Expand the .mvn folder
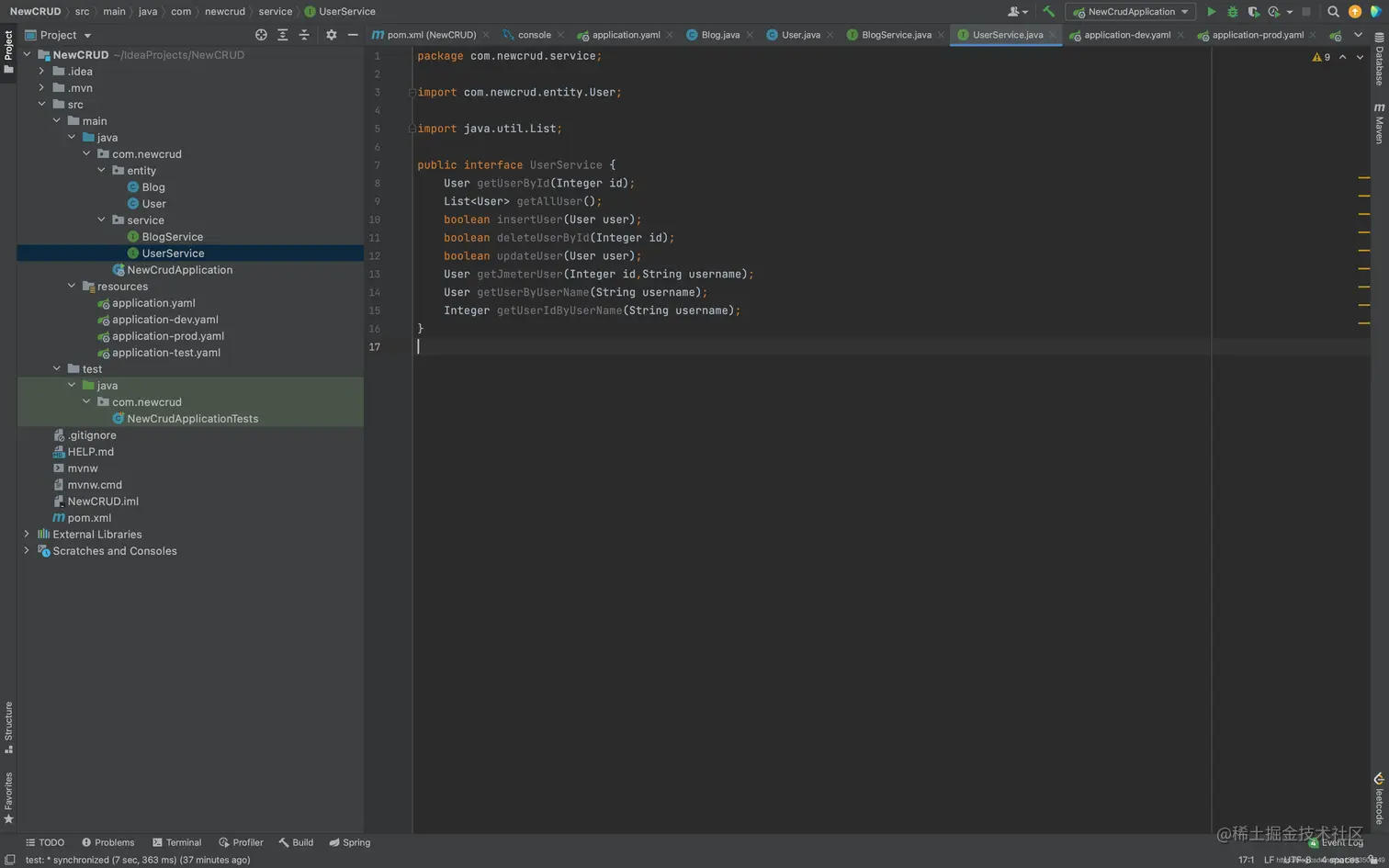Screen dimensions: 1389x868 pos(41,88)
